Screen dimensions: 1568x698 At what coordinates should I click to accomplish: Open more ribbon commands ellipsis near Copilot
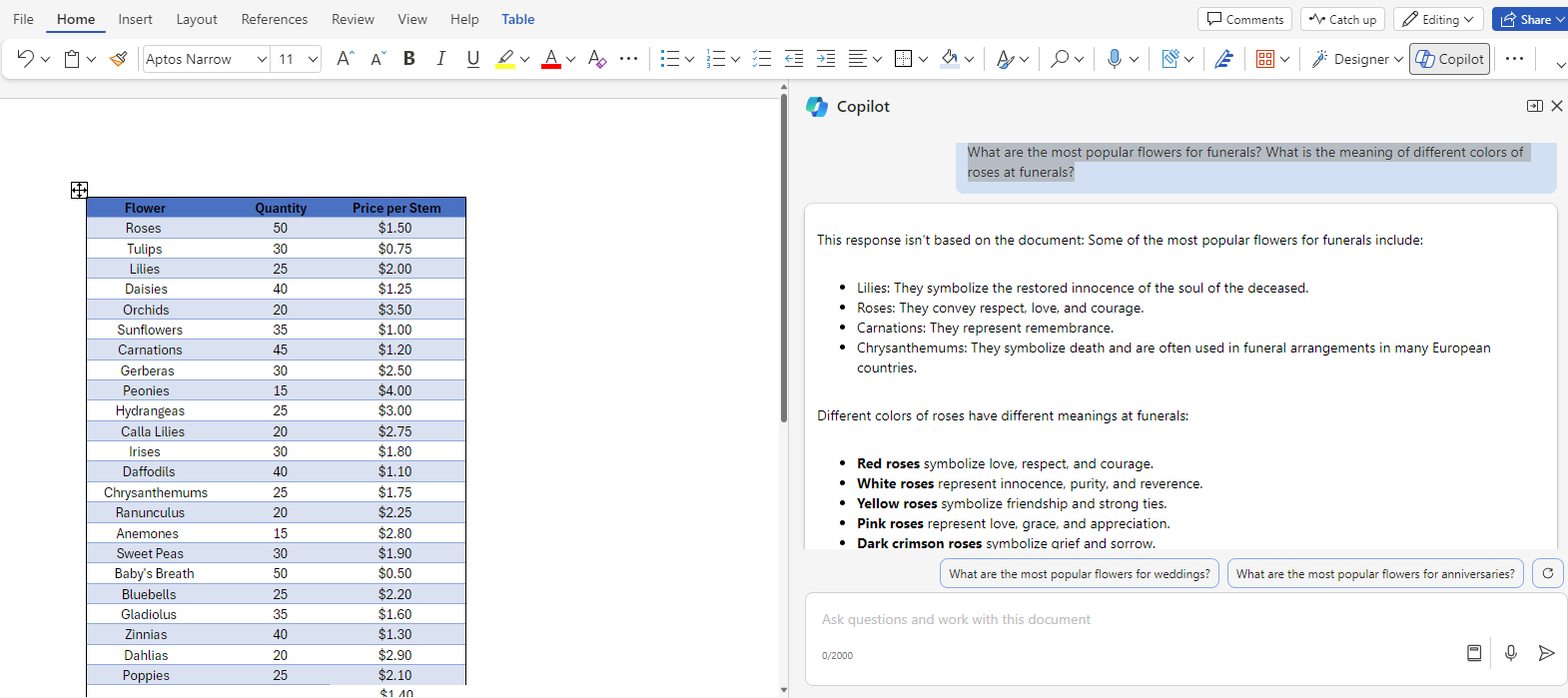coord(1514,59)
